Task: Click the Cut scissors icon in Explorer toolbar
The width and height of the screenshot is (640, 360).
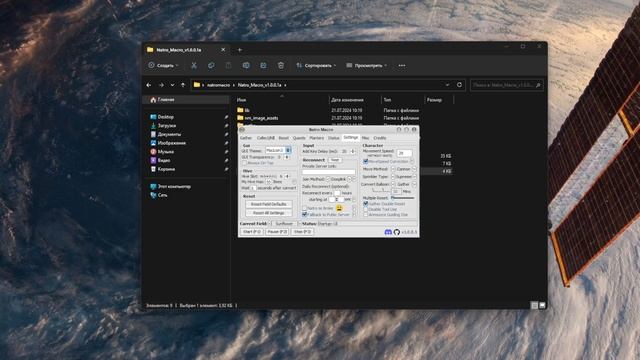Action: point(194,65)
